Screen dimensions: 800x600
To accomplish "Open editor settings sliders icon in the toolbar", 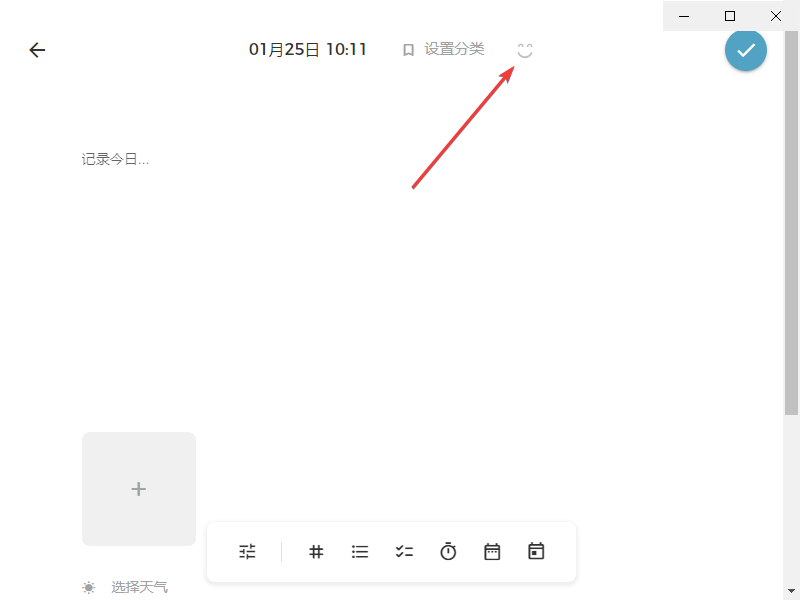I will coord(247,552).
